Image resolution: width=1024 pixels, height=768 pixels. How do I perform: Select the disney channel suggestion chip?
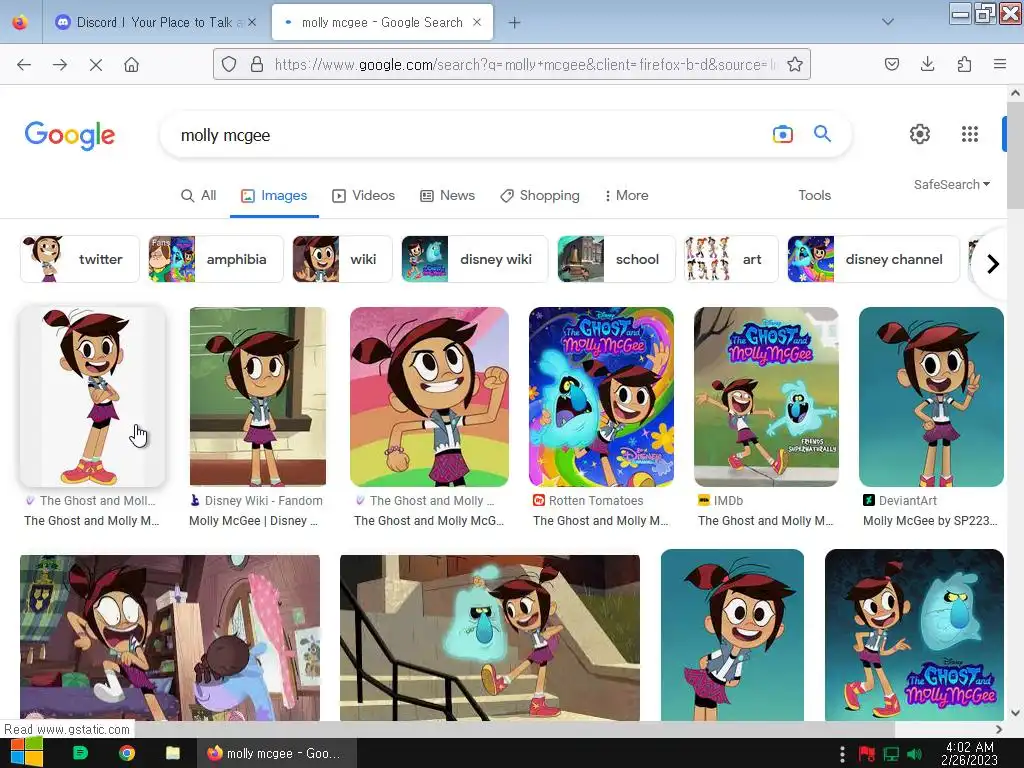click(x=873, y=259)
